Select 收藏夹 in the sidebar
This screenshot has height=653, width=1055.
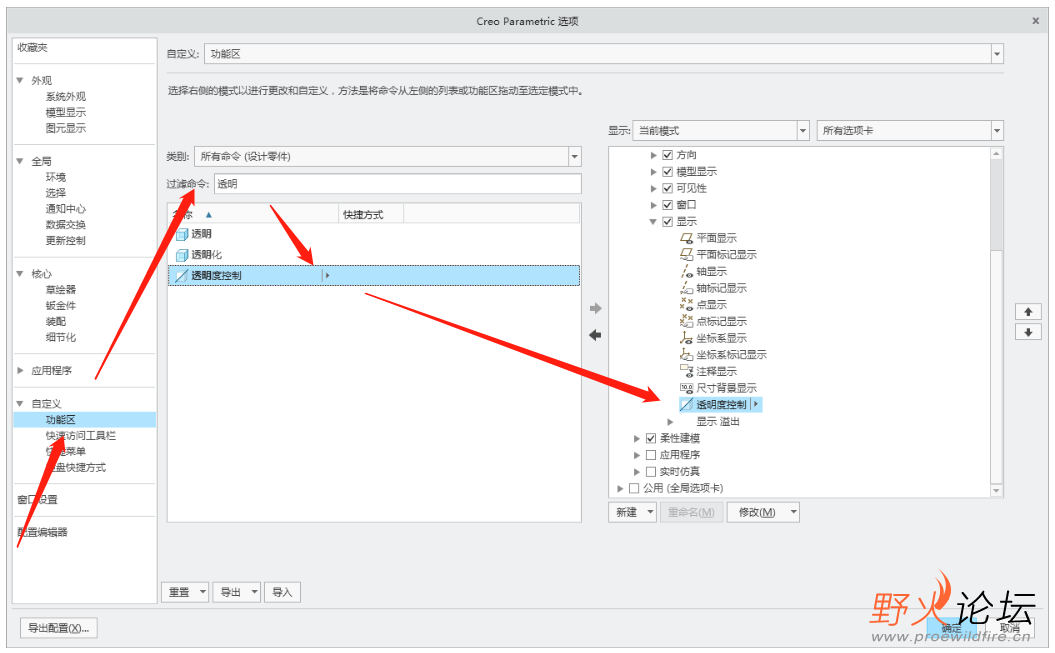coord(32,48)
